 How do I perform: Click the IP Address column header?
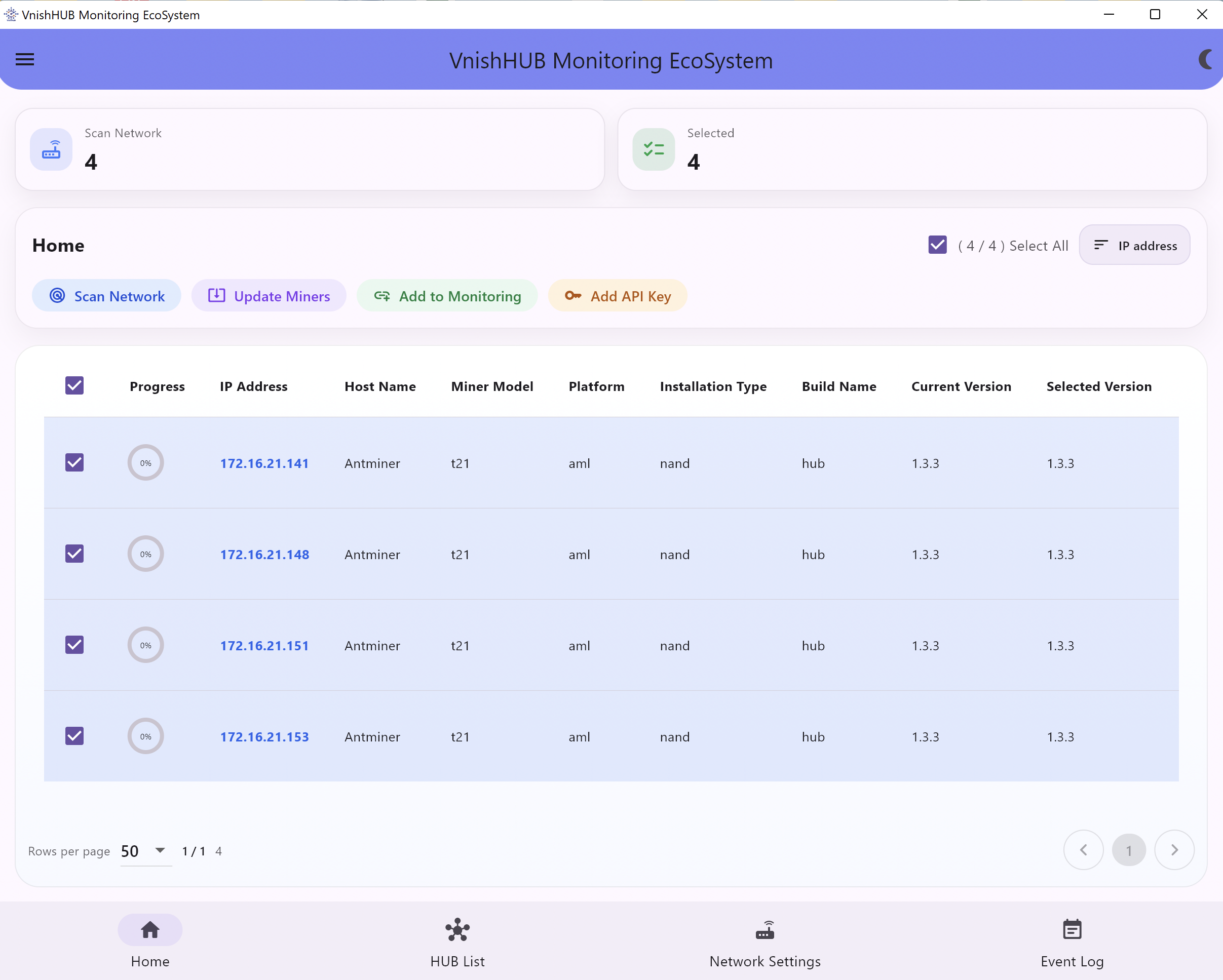(x=253, y=386)
